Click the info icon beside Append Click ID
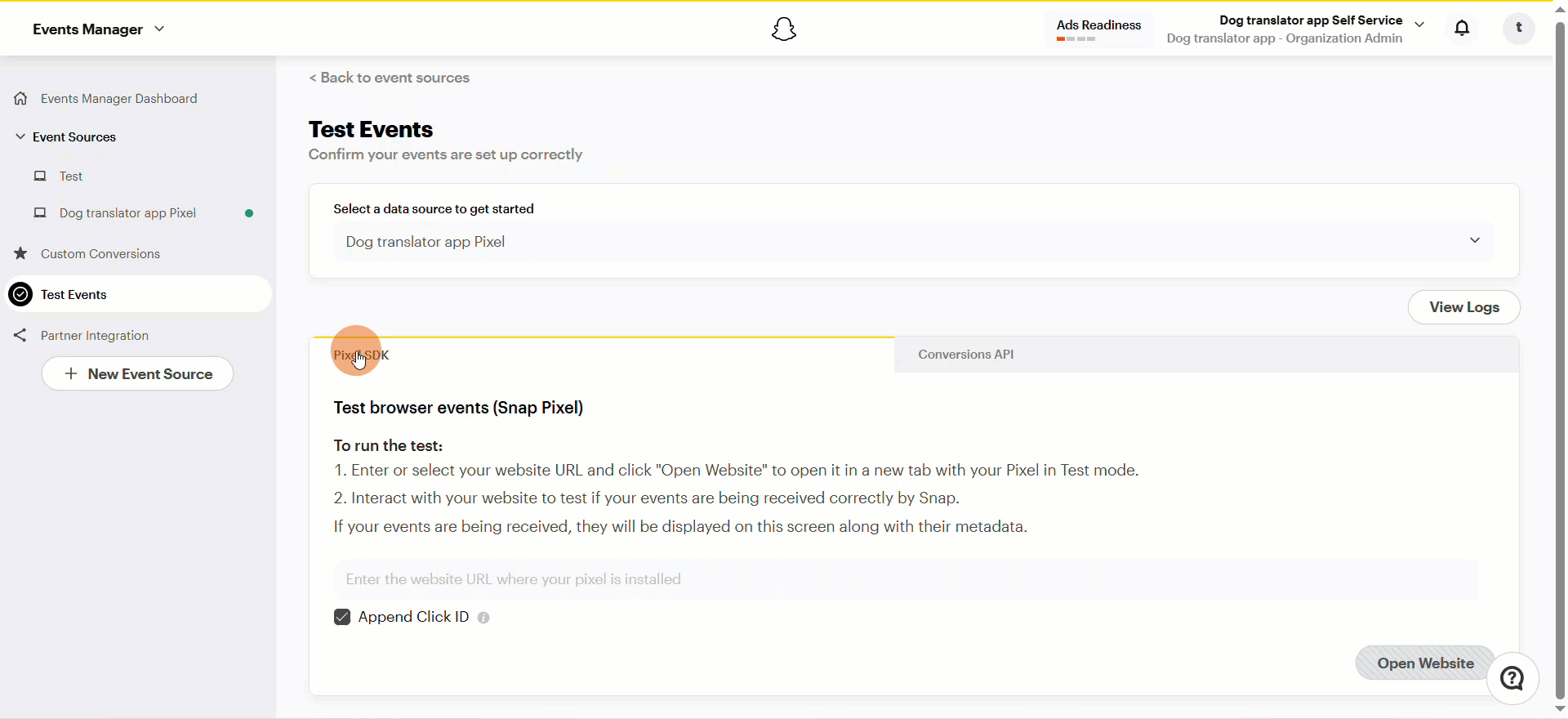This screenshot has height=719, width=1568. (483, 618)
